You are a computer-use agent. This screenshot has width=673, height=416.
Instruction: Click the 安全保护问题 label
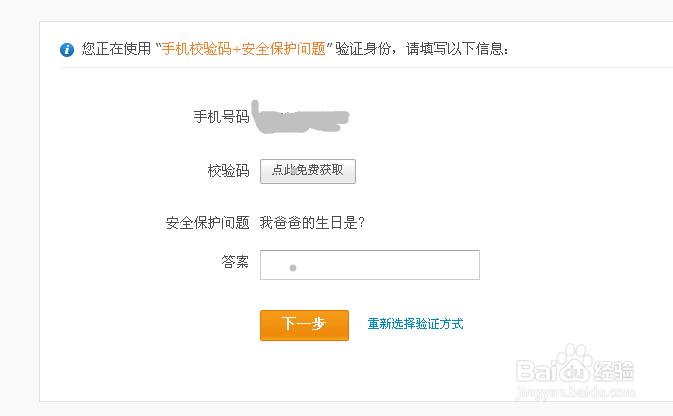[x=207, y=223]
